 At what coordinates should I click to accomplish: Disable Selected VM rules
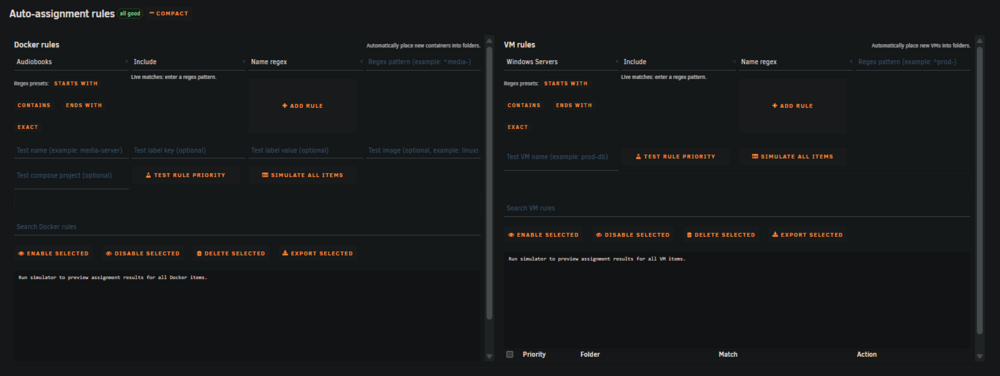pos(632,235)
